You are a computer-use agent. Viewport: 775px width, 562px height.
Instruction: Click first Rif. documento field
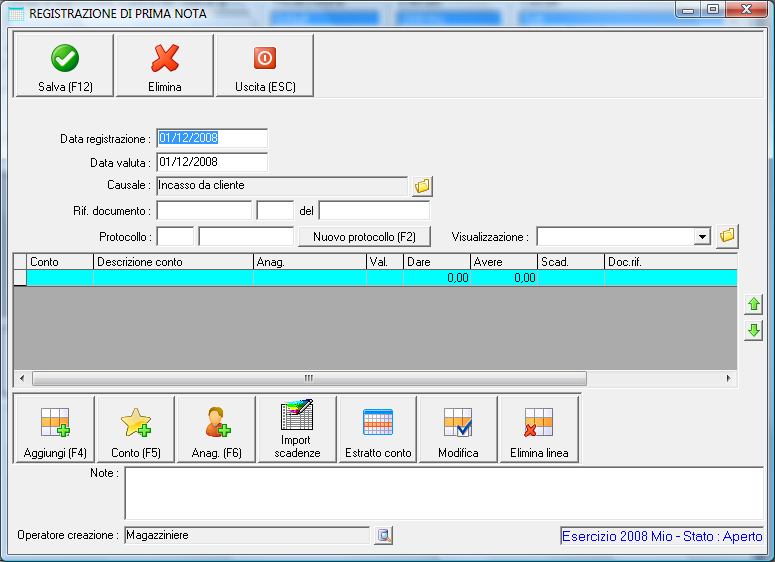pos(204,211)
